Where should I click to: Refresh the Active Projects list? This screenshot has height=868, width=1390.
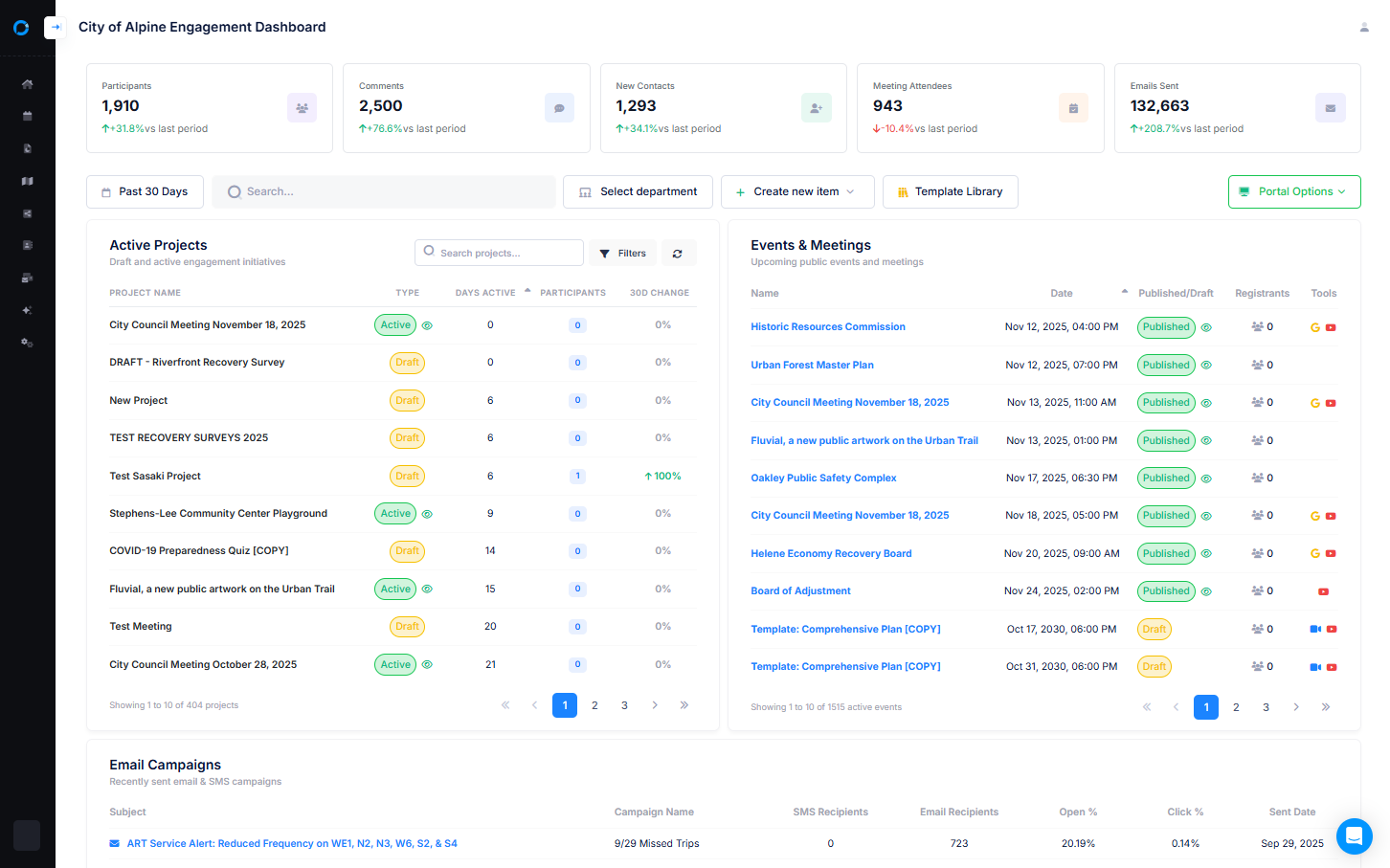pos(679,253)
